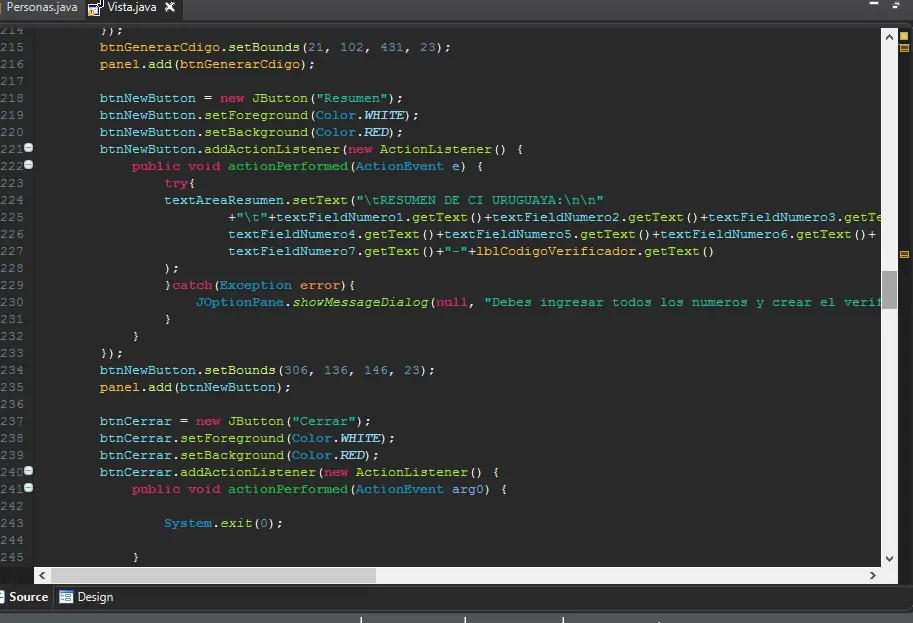
Task: Click lblCodigoVerificador.getText() on line 227
Action: point(594,252)
